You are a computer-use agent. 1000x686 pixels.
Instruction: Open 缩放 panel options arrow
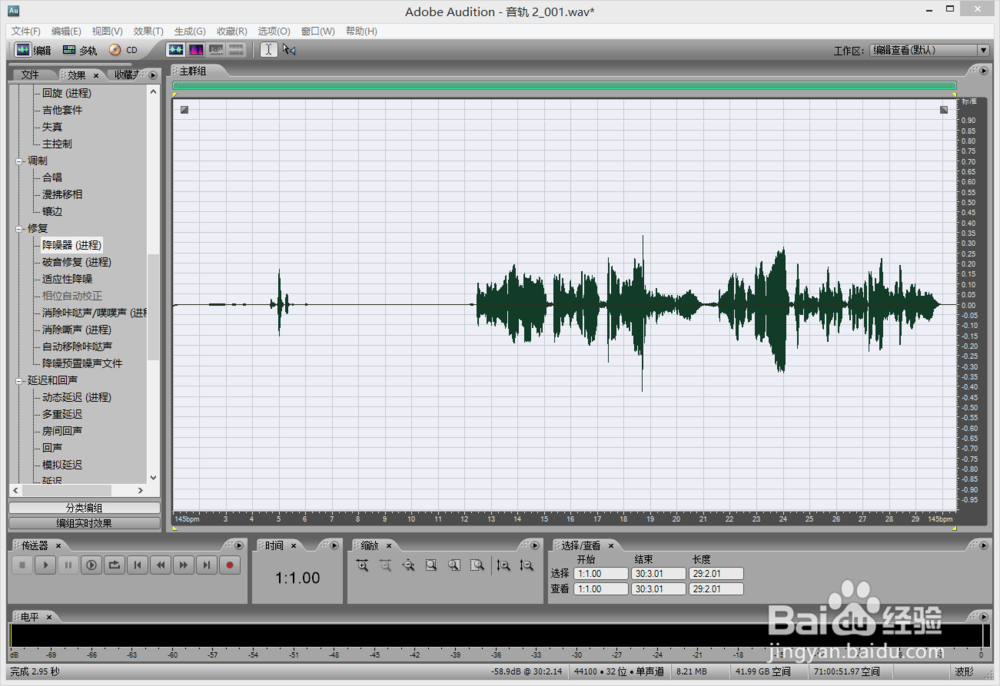535,545
